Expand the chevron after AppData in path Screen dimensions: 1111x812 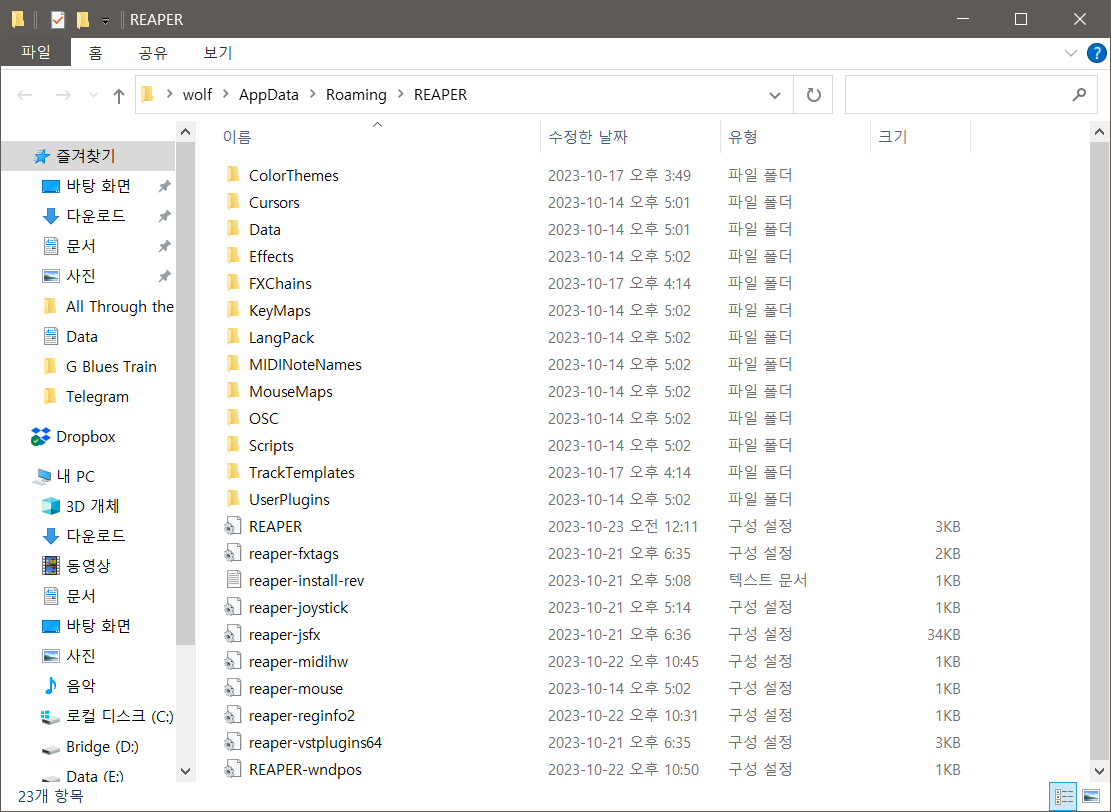pos(312,94)
